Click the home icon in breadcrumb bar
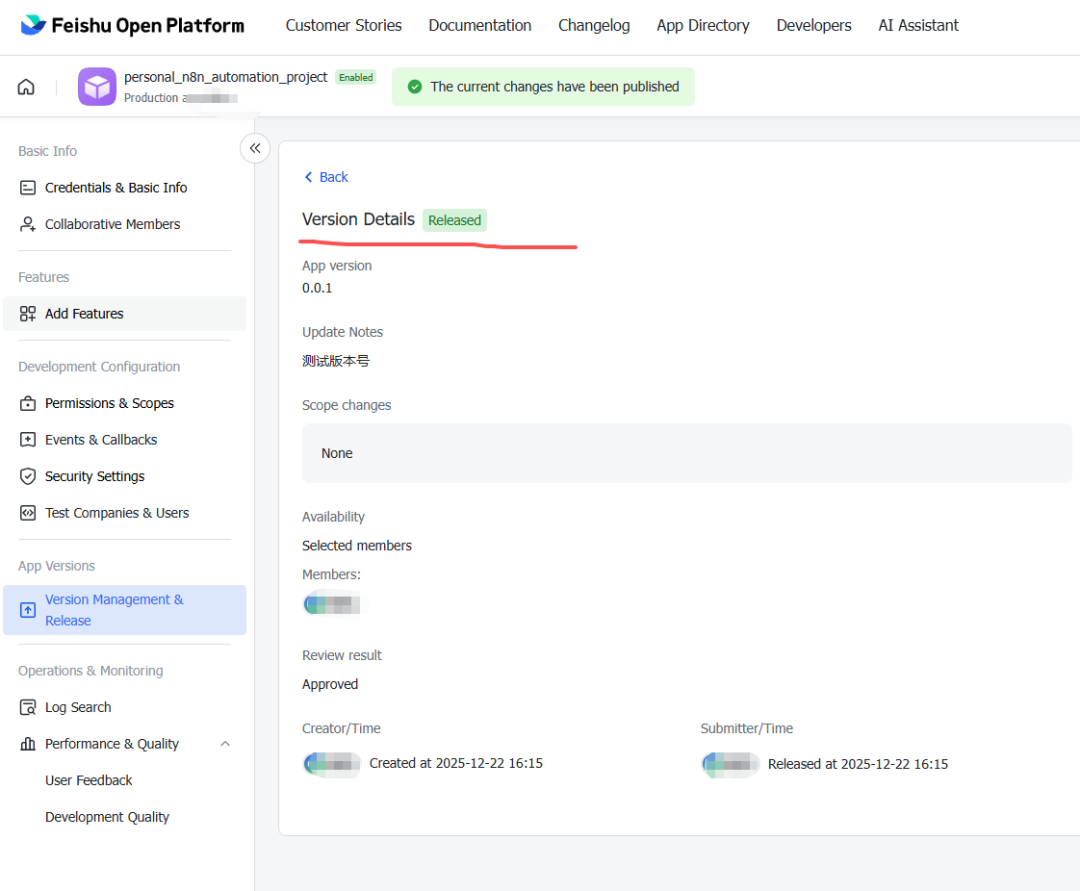This screenshot has height=891, width=1080. click(x=26, y=87)
